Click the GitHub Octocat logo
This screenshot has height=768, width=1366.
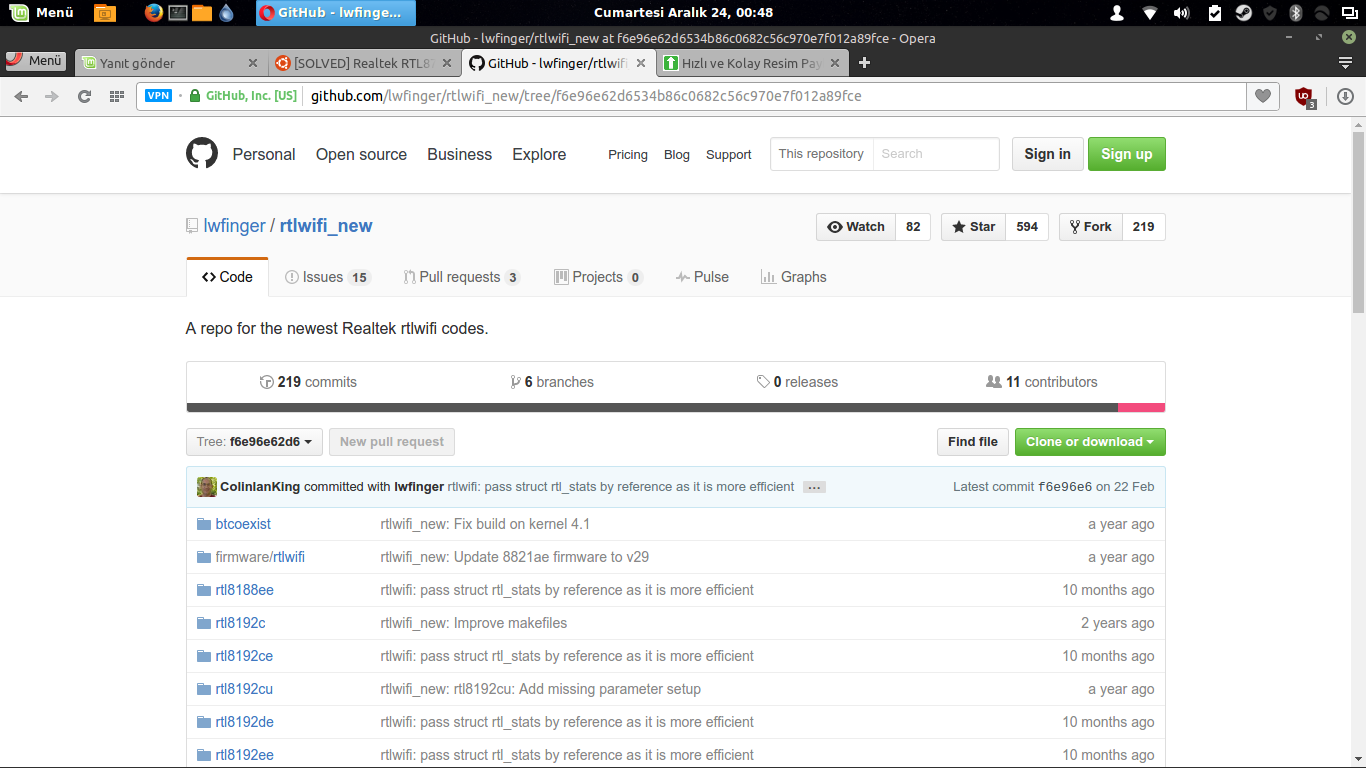pos(202,153)
